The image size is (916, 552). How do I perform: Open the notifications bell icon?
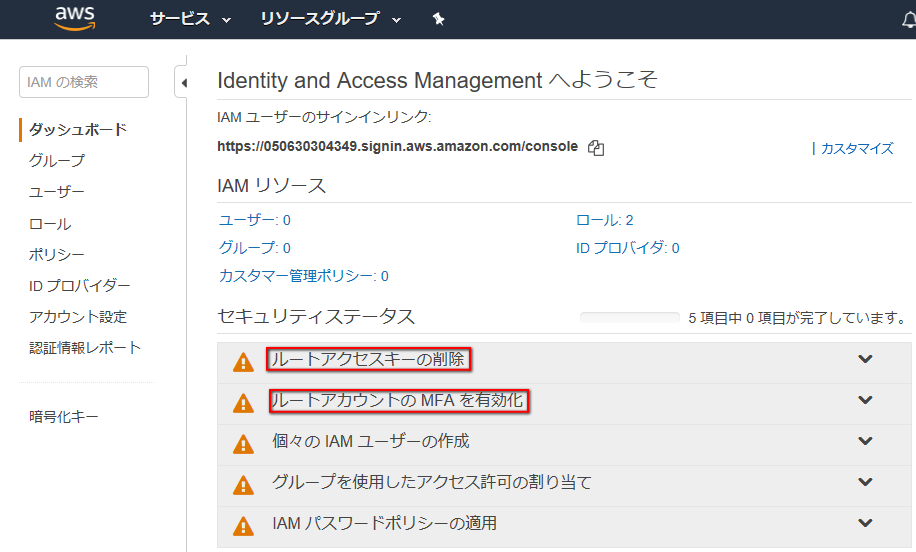click(908, 20)
